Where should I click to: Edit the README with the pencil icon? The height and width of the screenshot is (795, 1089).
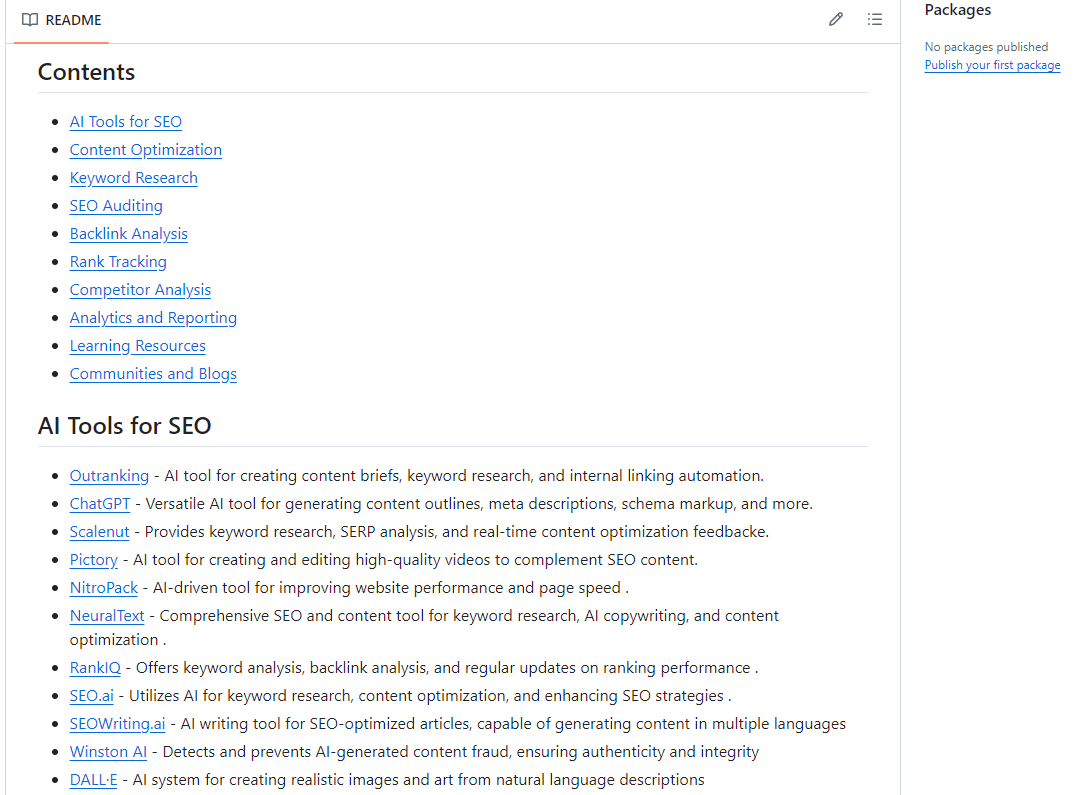point(836,19)
